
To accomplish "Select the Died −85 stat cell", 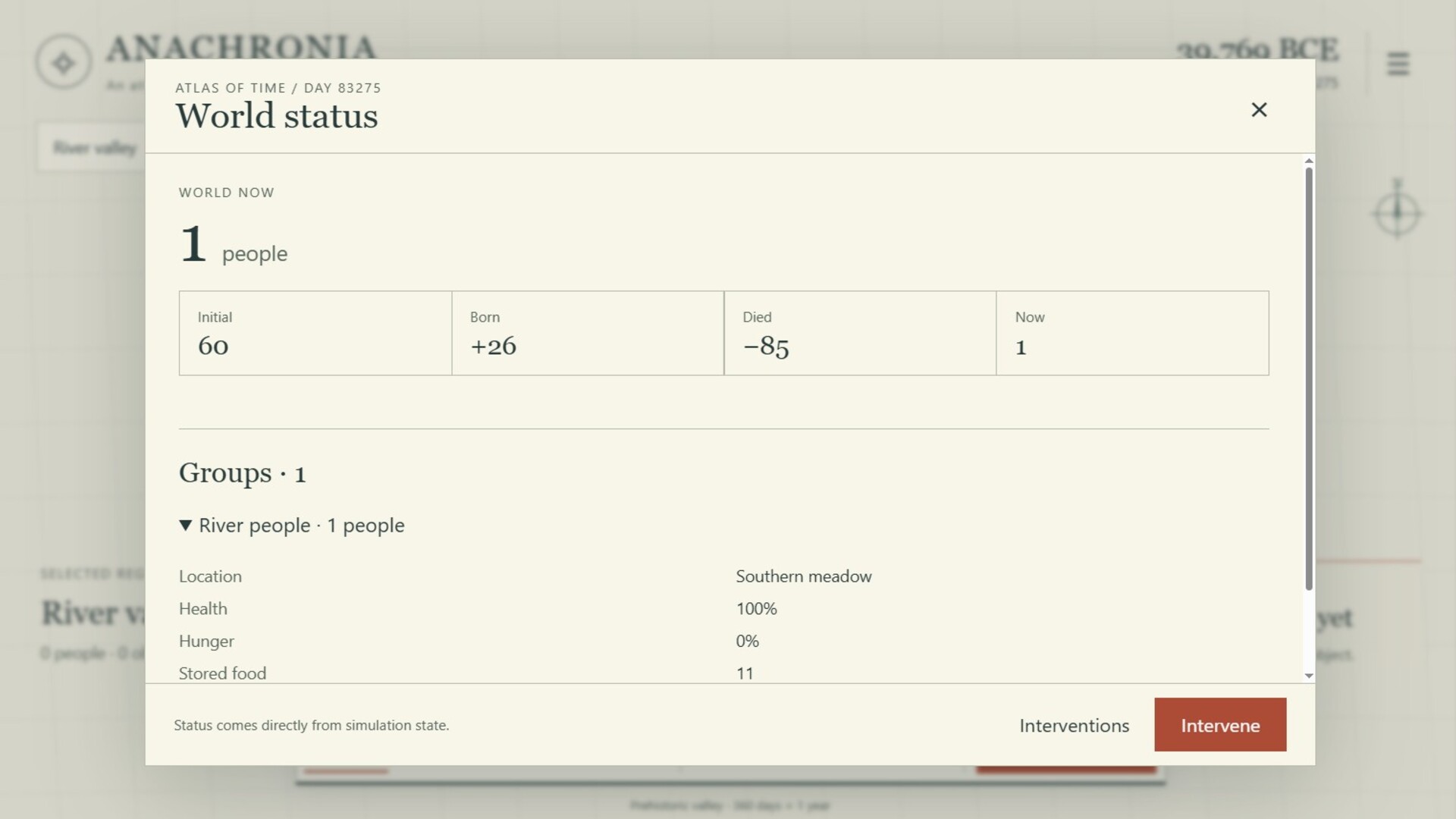I will [860, 333].
